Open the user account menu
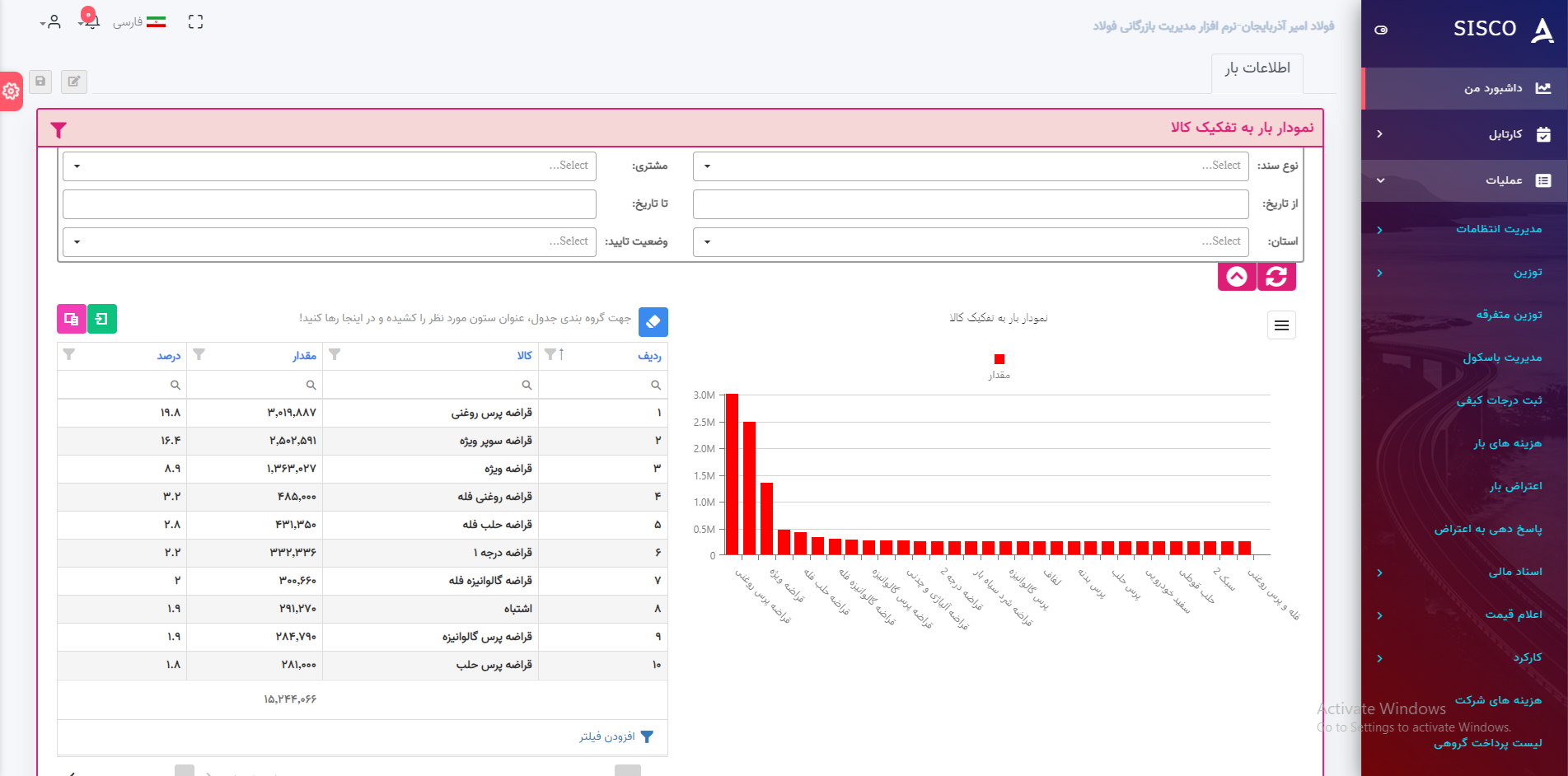The image size is (1568, 776). [51, 22]
